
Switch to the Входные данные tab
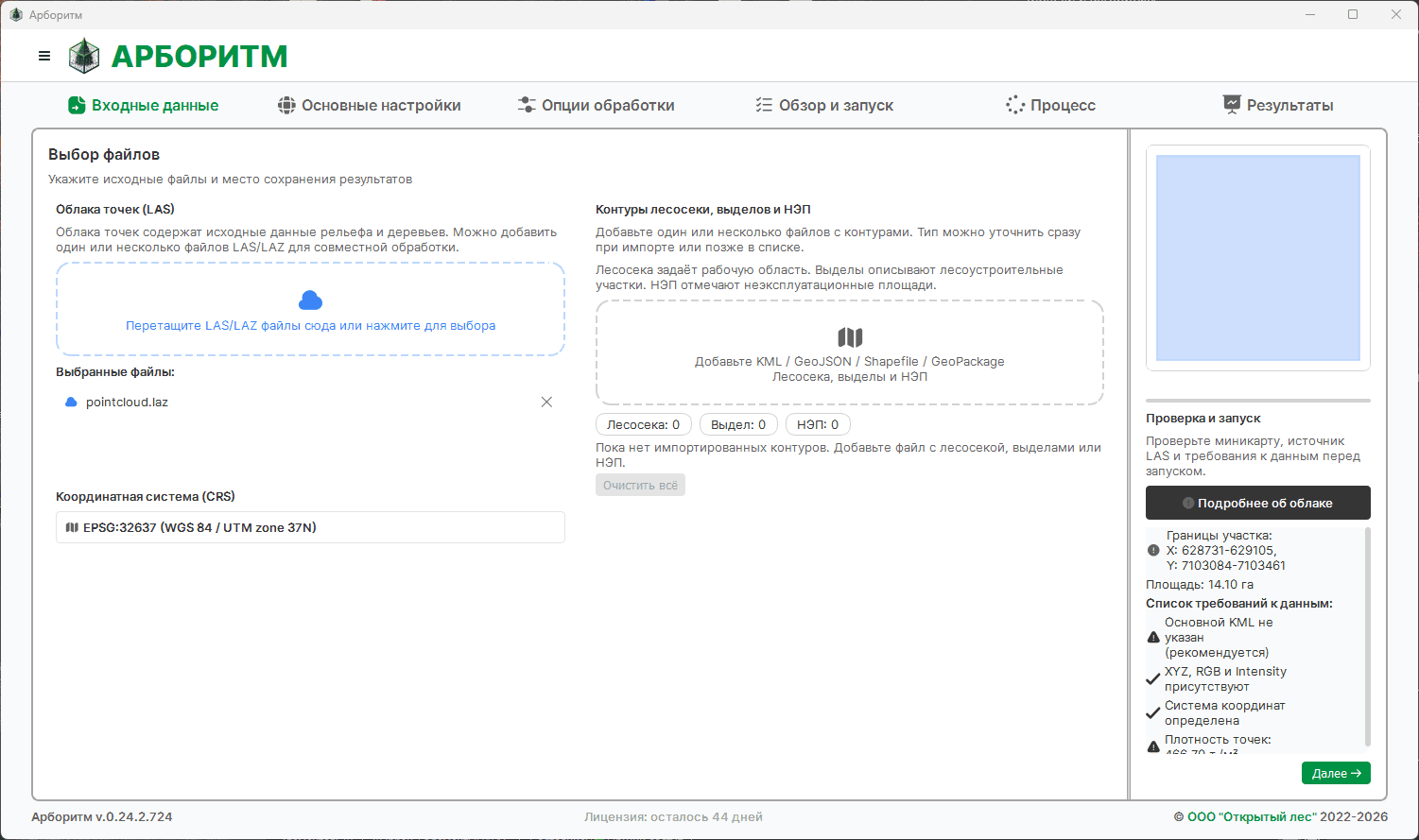point(144,106)
